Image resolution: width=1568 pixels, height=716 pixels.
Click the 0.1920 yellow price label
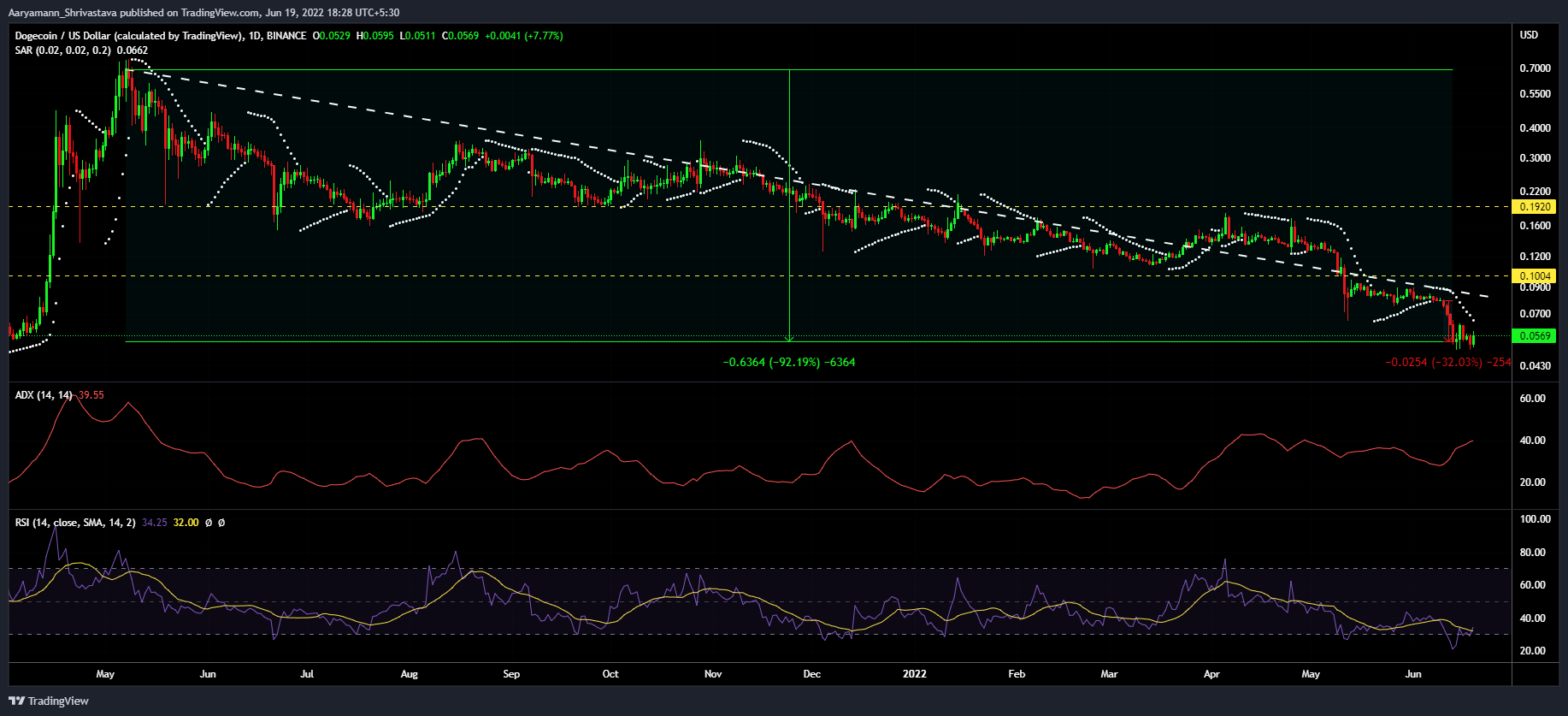point(1534,207)
